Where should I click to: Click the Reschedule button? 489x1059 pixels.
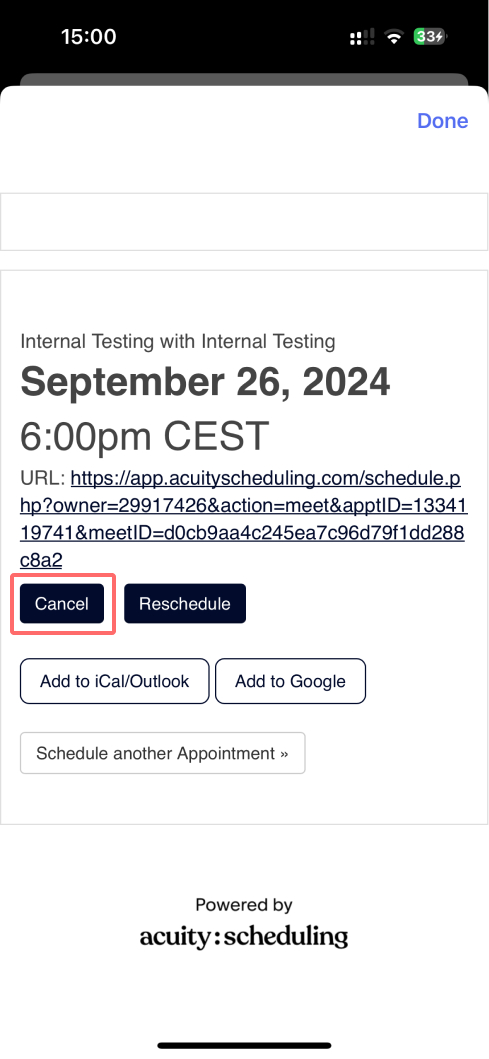(x=185, y=604)
